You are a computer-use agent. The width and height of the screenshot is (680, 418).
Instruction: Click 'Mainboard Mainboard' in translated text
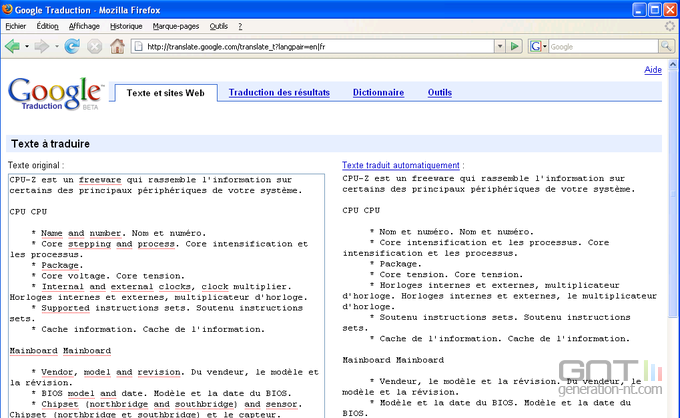click(x=393, y=360)
